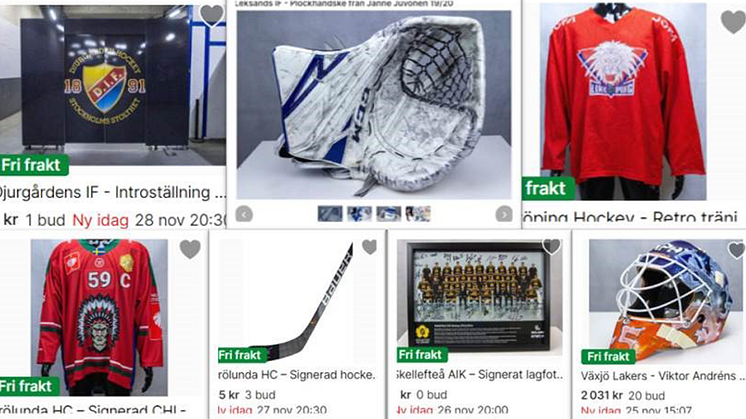Favorite the Djurgårdens IF listing with heart
This screenshot has height=419, width=746.
[x=212, y=15]
